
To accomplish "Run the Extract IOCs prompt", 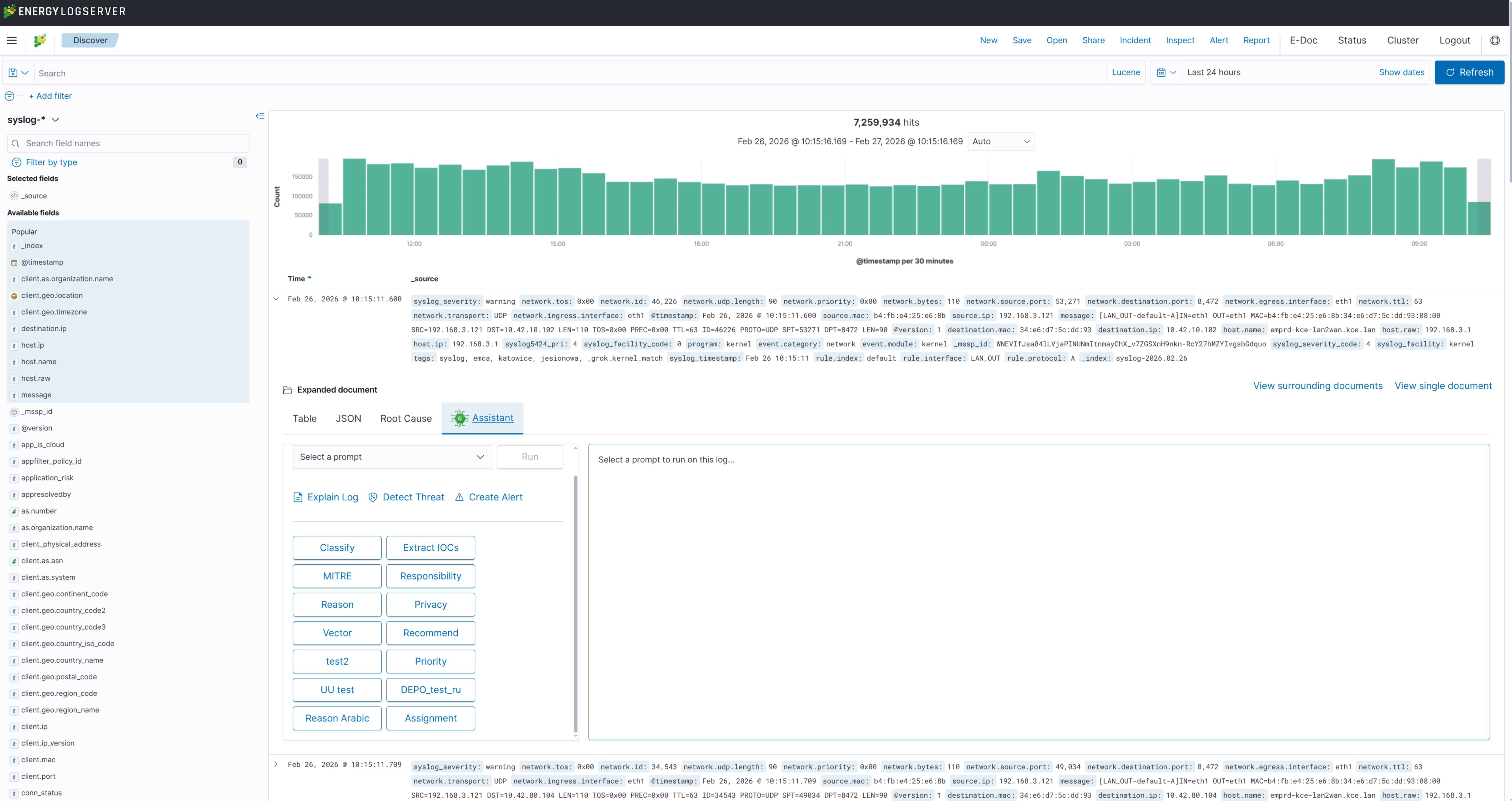I will [x=431, y=548].
